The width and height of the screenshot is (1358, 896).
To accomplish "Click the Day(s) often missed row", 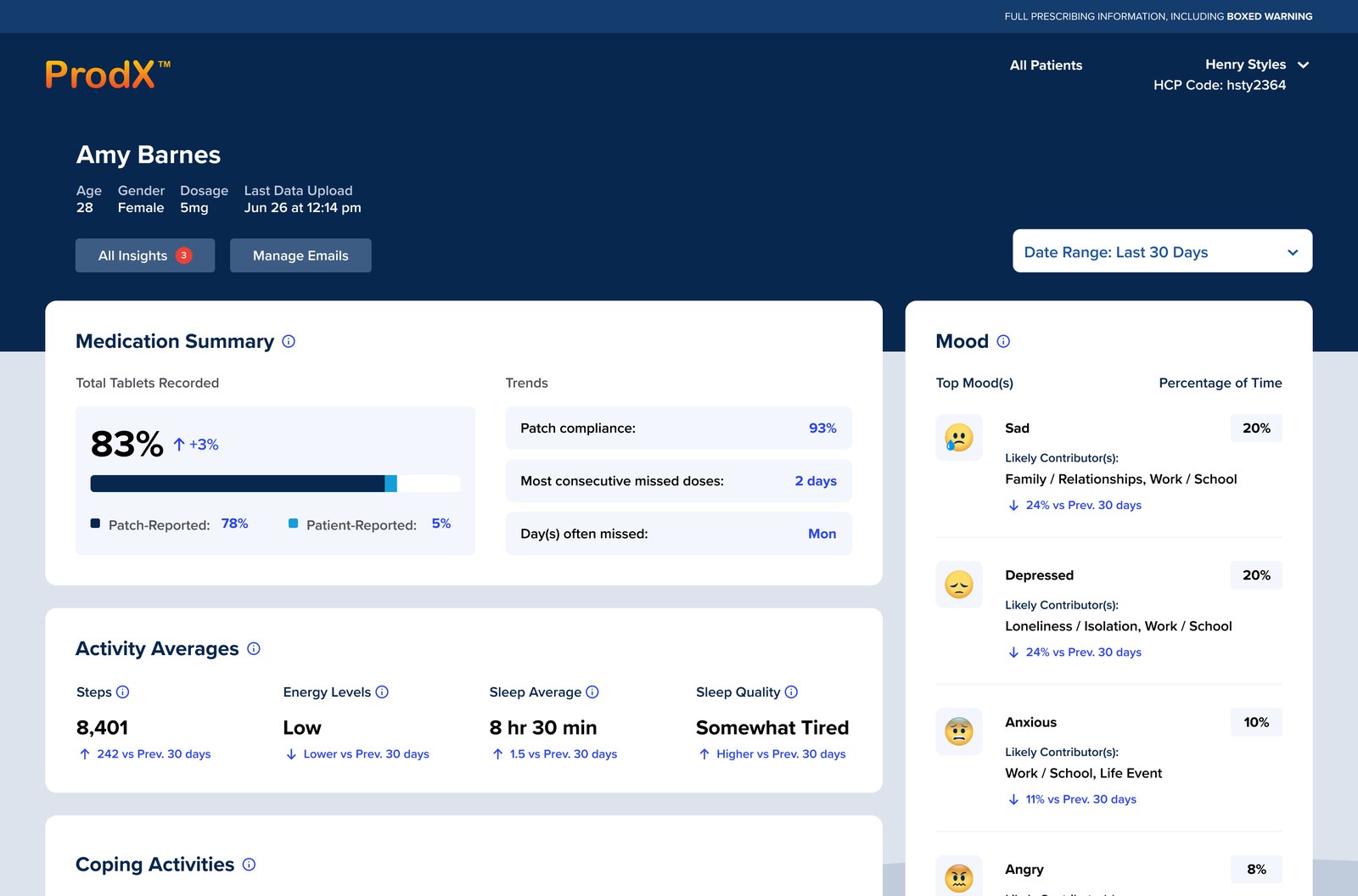I will [679, 534].
